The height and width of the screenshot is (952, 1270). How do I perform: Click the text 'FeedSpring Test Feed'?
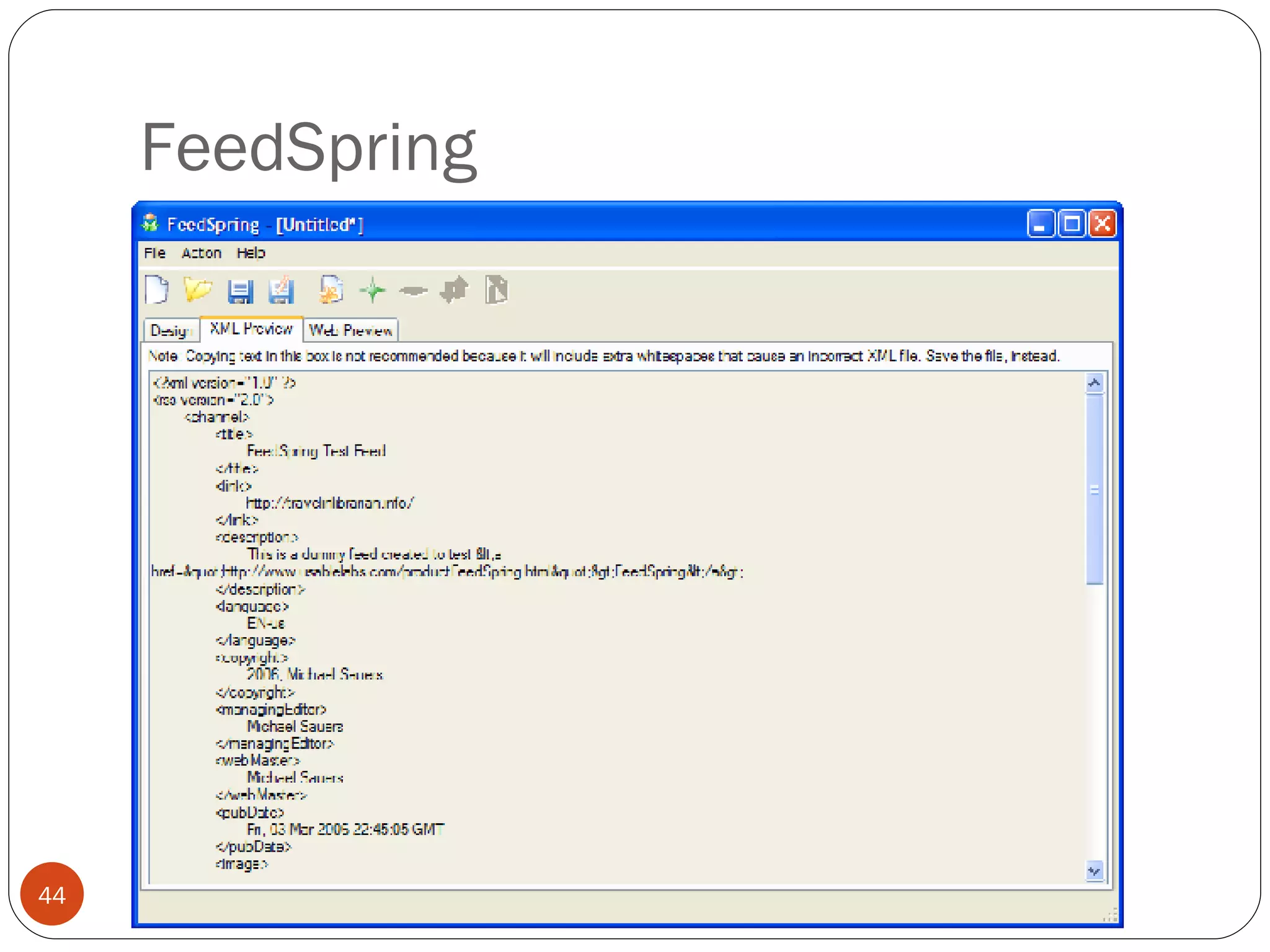316,451
